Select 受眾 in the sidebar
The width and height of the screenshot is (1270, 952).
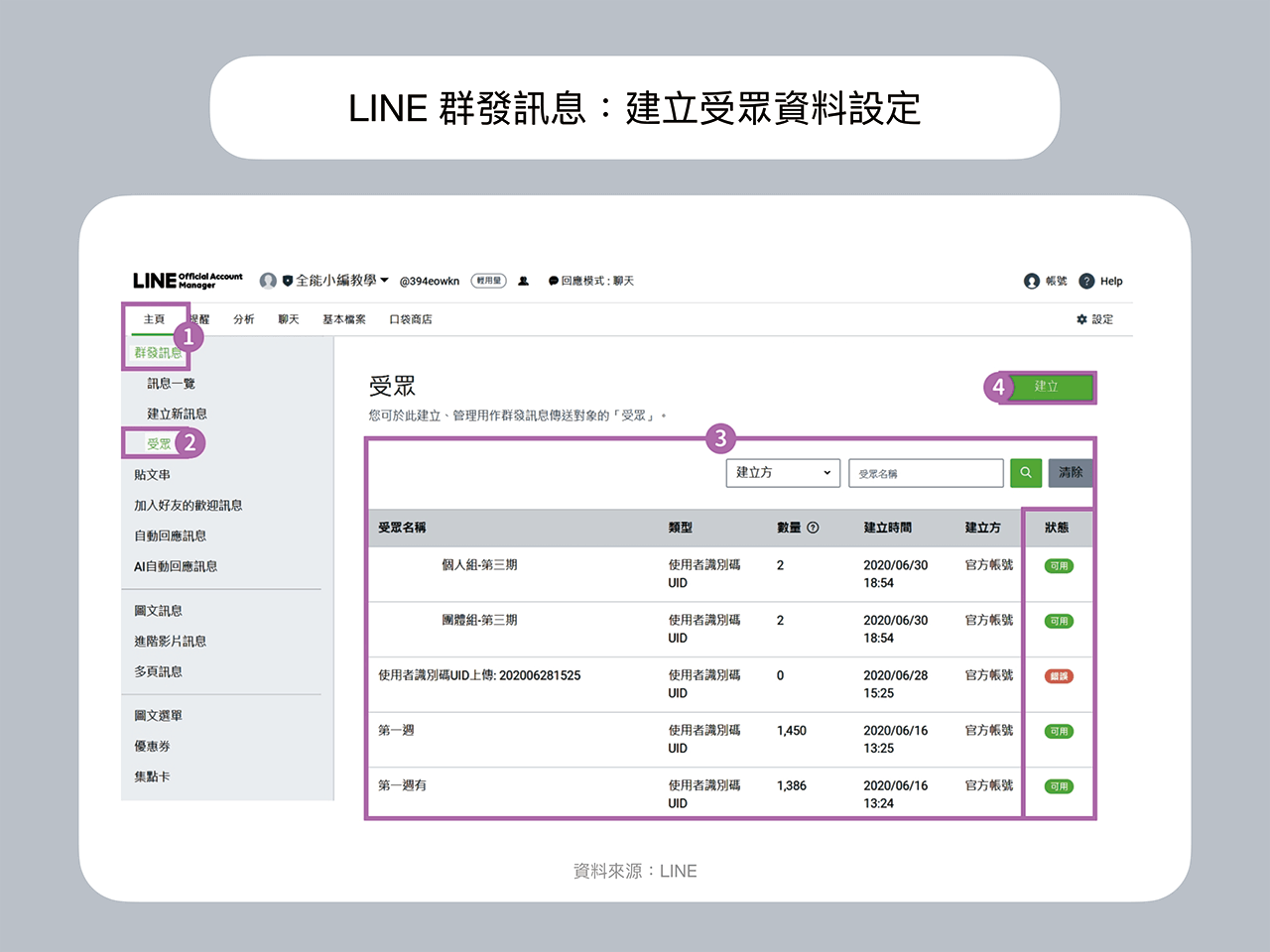click(x=159, y=443)
